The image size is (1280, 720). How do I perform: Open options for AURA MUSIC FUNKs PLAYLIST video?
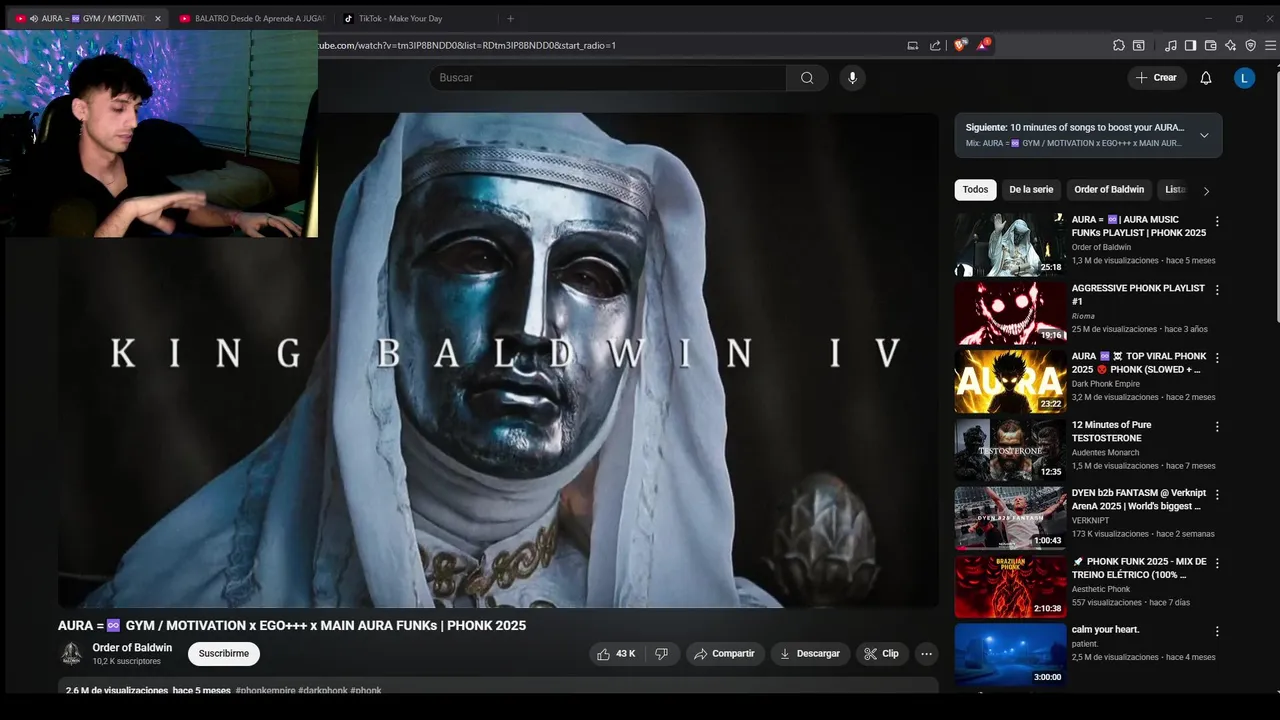click(x=1217, y=221)
